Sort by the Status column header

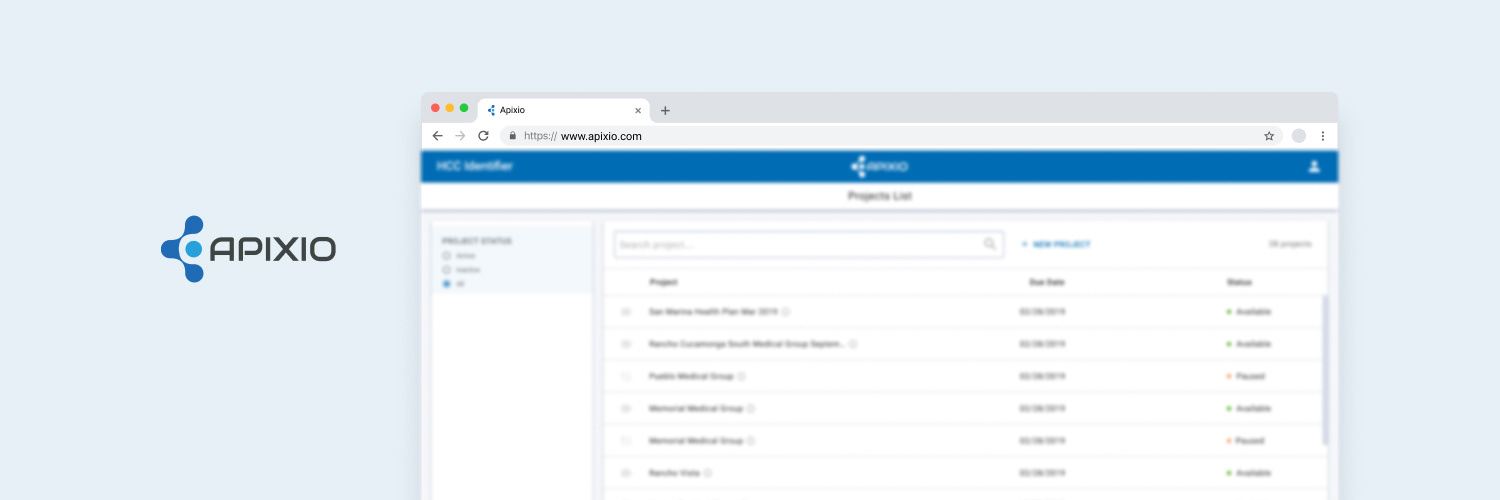[1239, 283]
